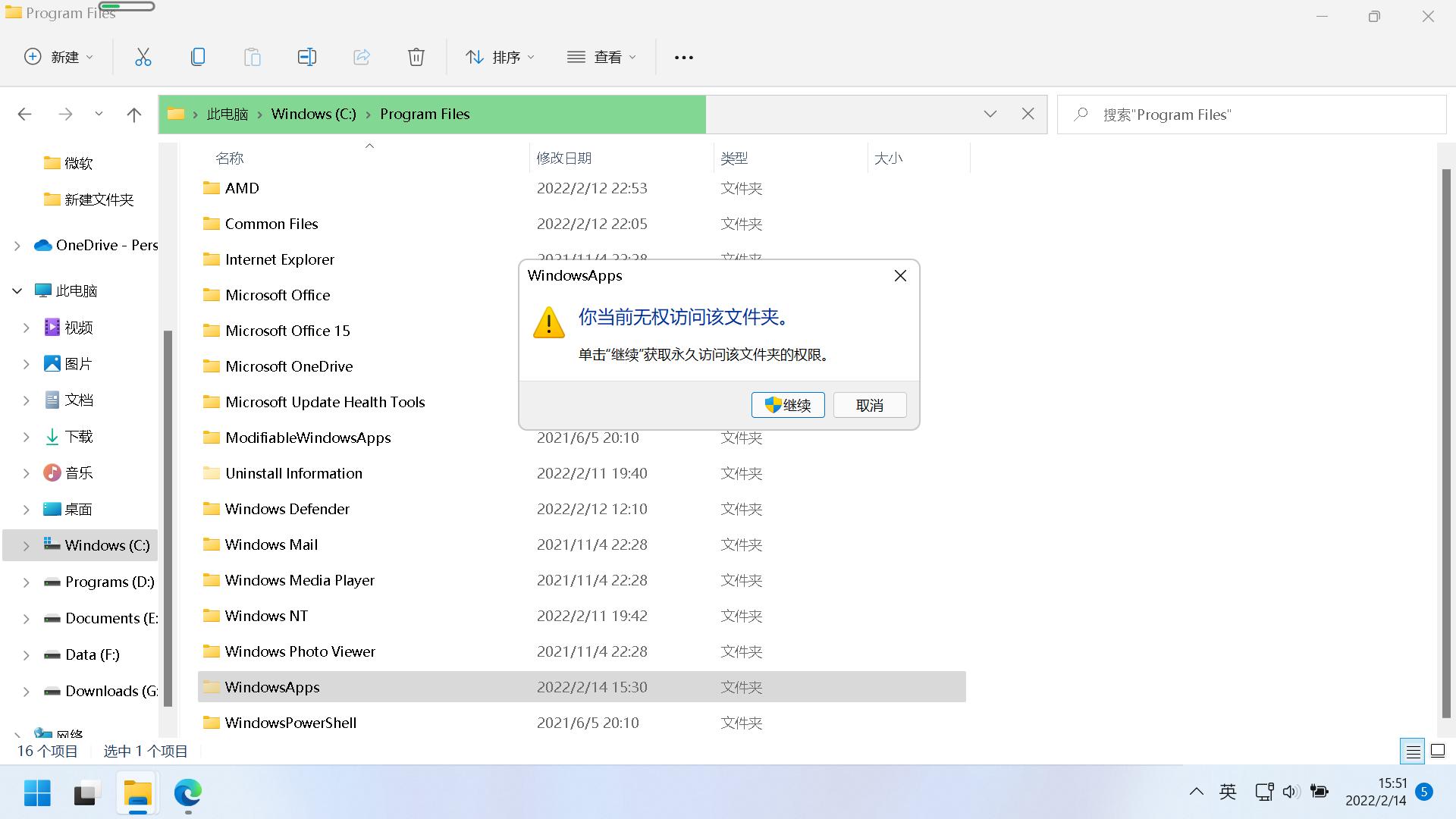This screenshot has width=1456, height=819.
Task: Switch to details view in the status bar
Action: tap(1412, 751)
